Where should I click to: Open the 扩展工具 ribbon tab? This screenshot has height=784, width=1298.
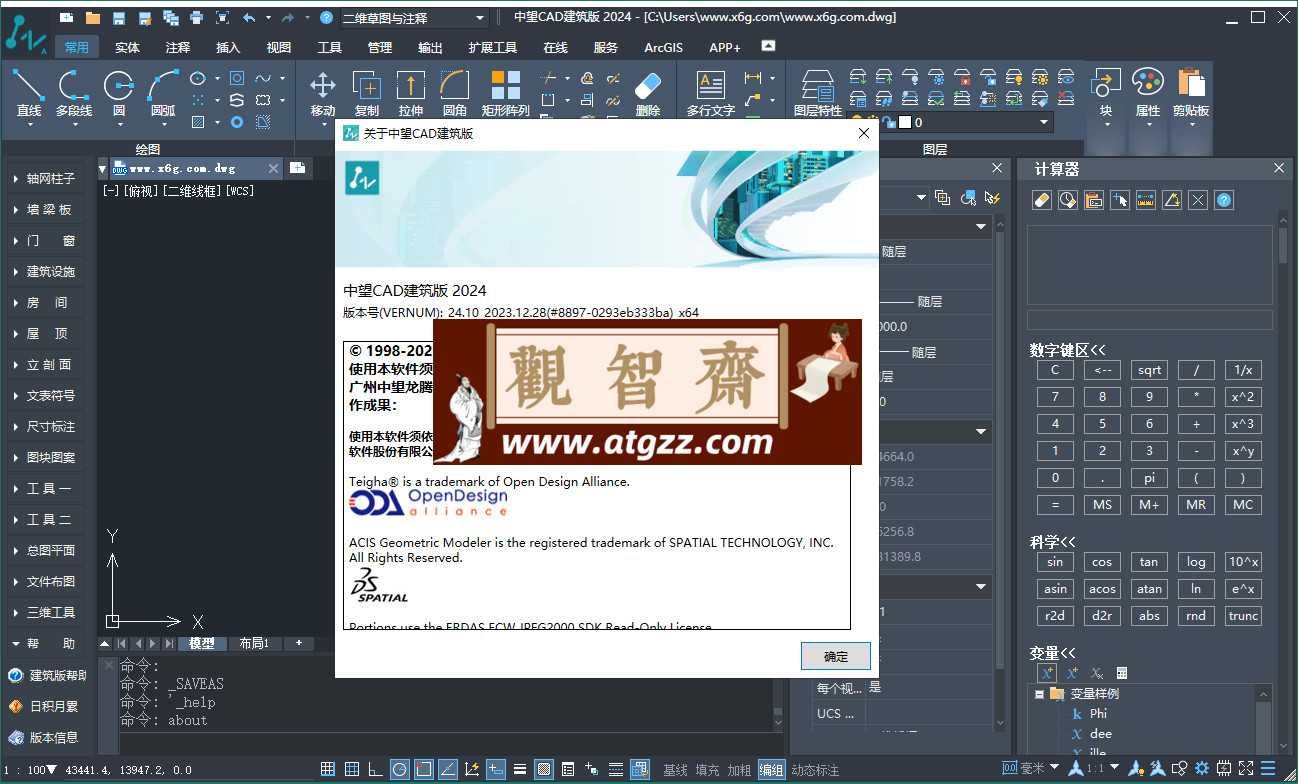click(493, 47)
